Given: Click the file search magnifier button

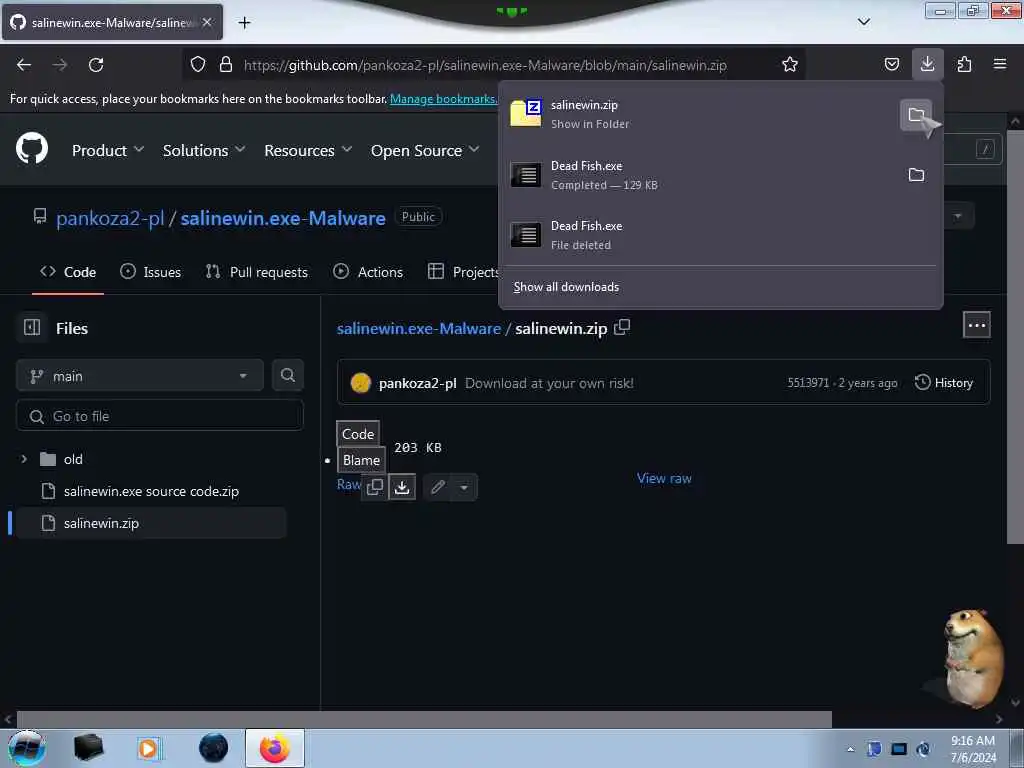Looking at the screenshot, I should pyautogui.click(x=287, y=375).
